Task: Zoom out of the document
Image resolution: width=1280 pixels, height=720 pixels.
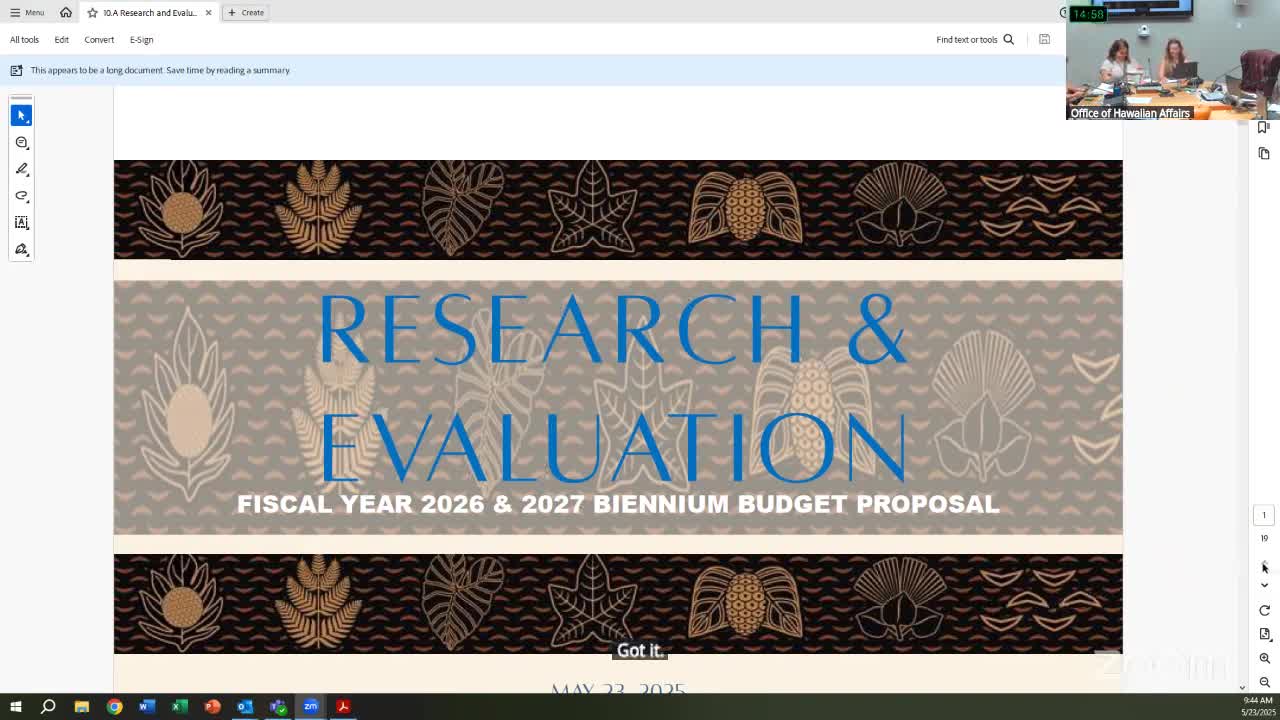Action: 1264,682
